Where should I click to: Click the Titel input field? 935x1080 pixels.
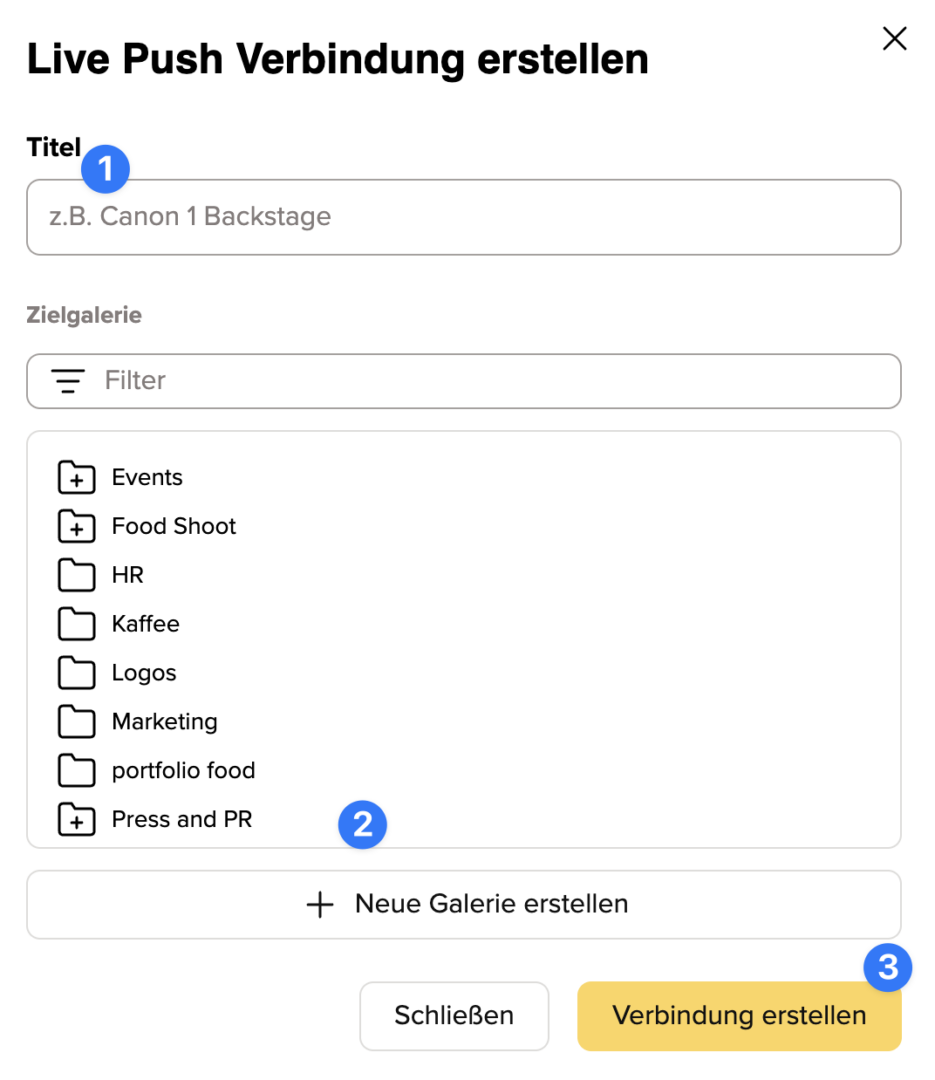tap(463, 217)
